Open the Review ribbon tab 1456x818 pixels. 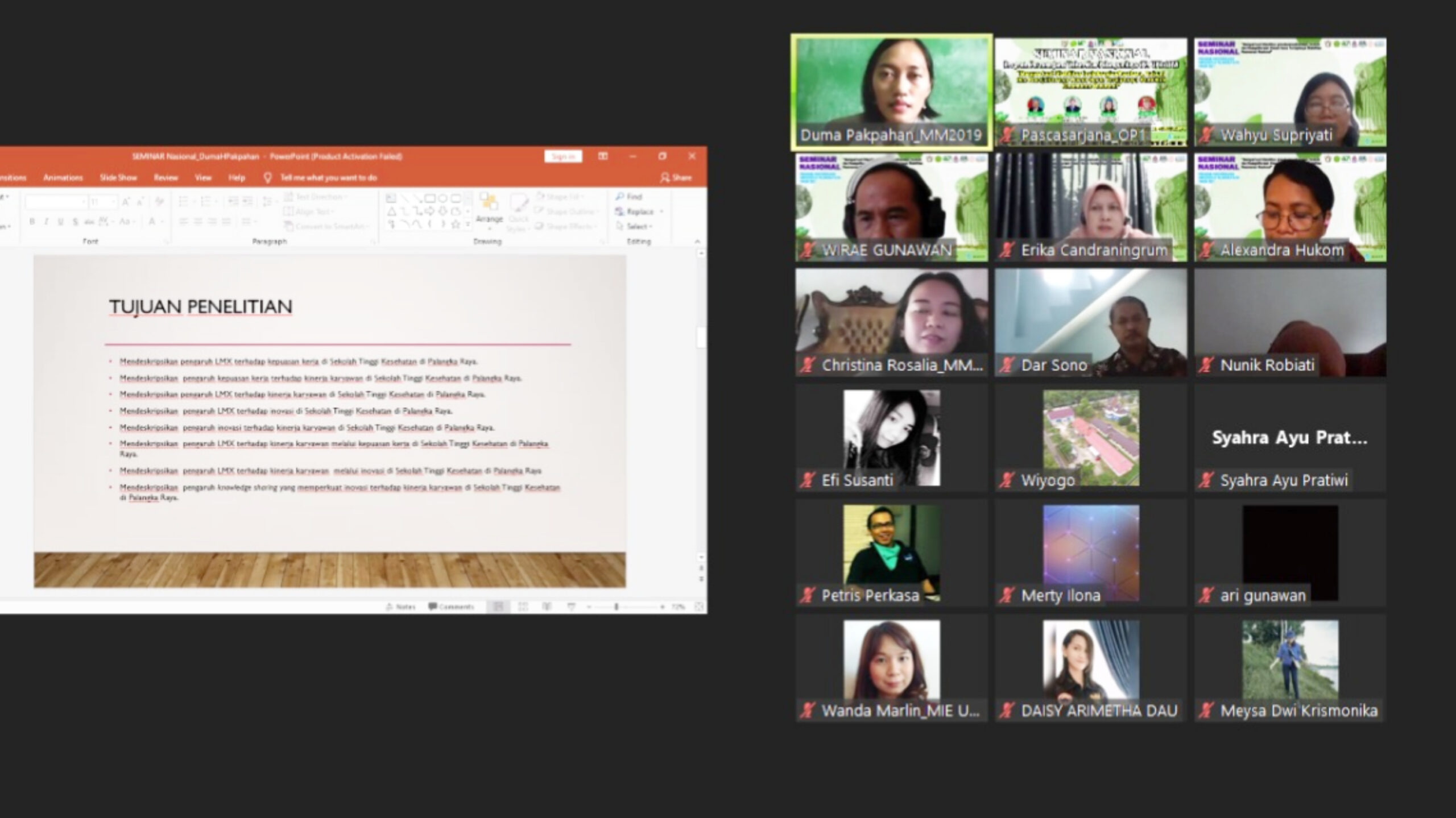click(x=166, y=178)
